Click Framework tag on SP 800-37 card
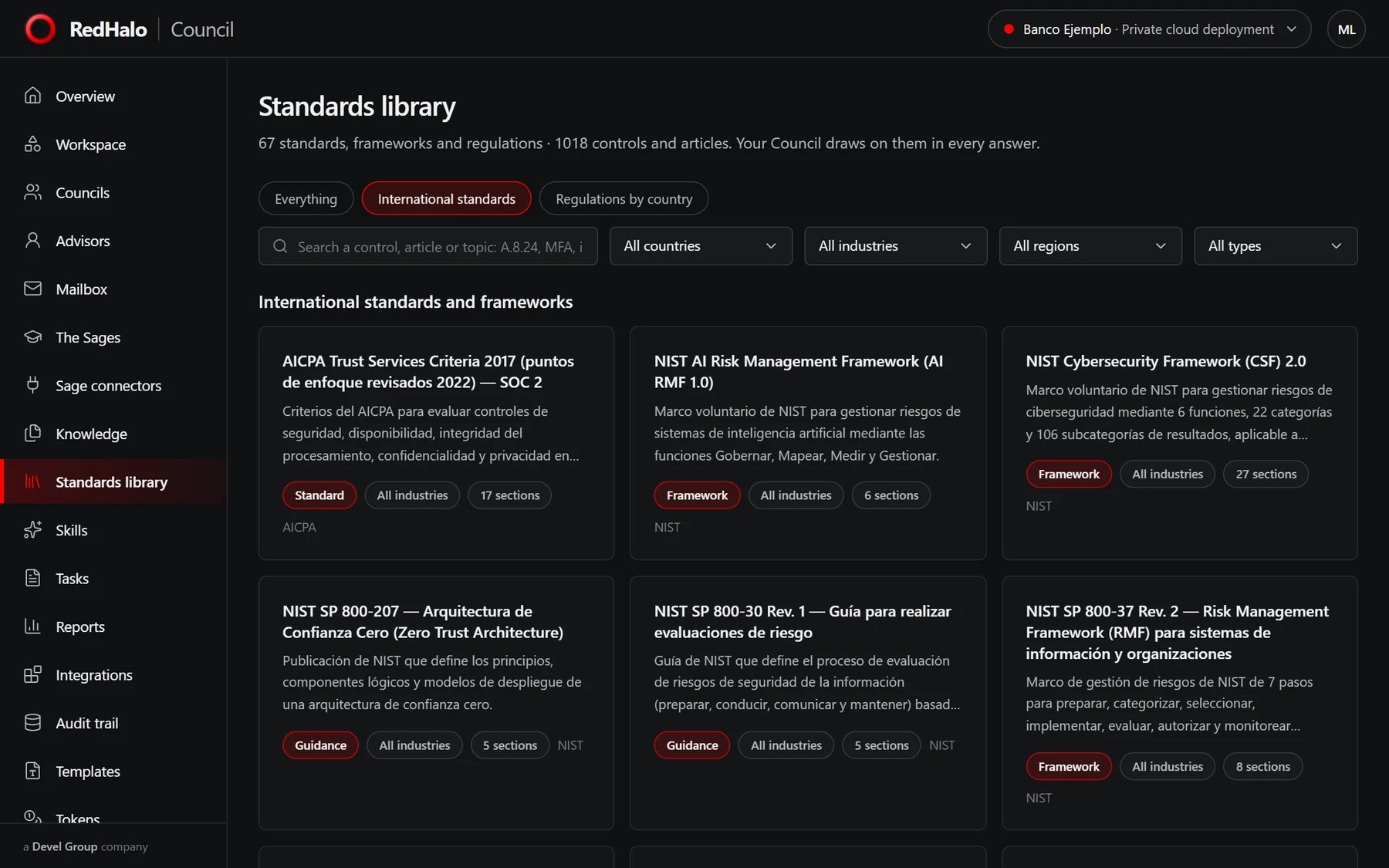The image size is (1389, 868). tap(1069, 766)
